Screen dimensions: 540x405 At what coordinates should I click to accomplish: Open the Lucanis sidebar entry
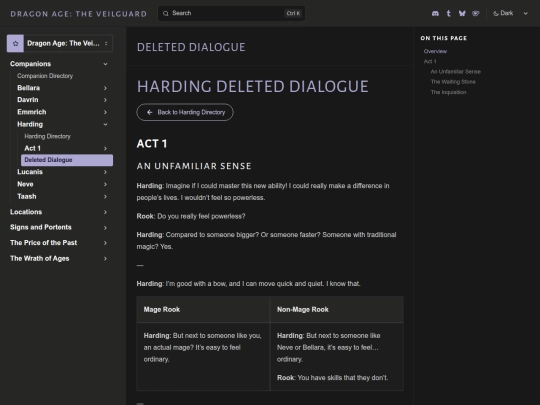point(30,172)
